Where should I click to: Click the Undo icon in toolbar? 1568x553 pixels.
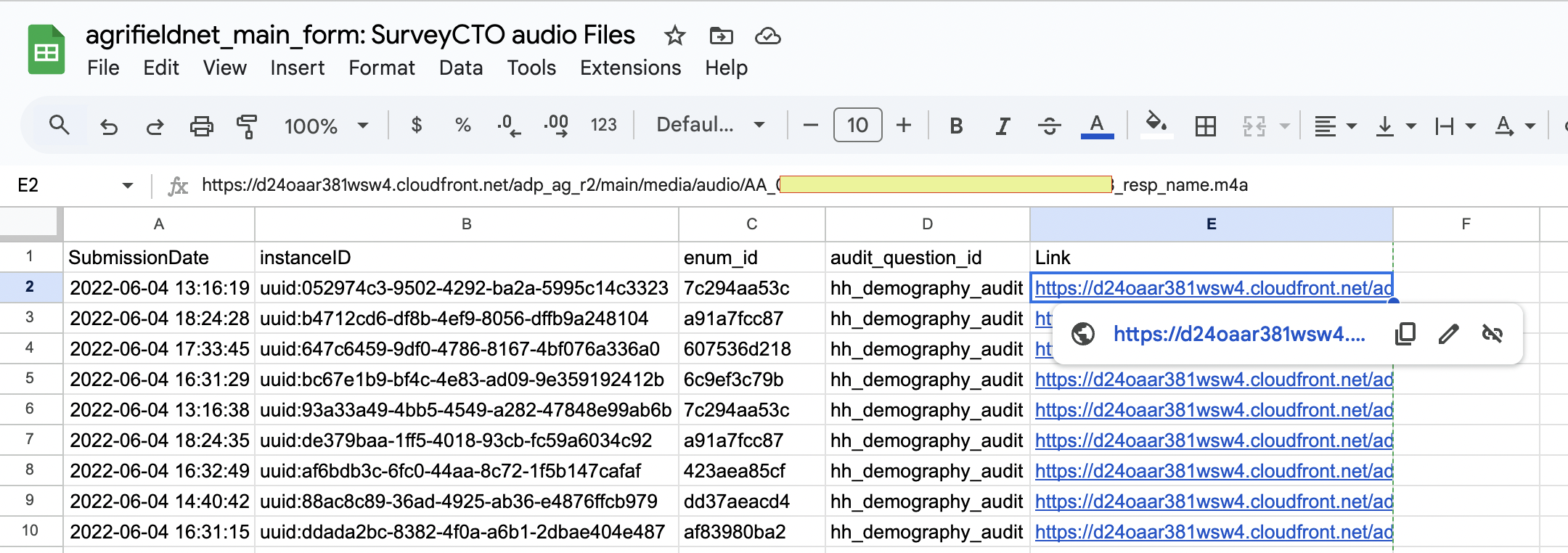tap(109, 126)
